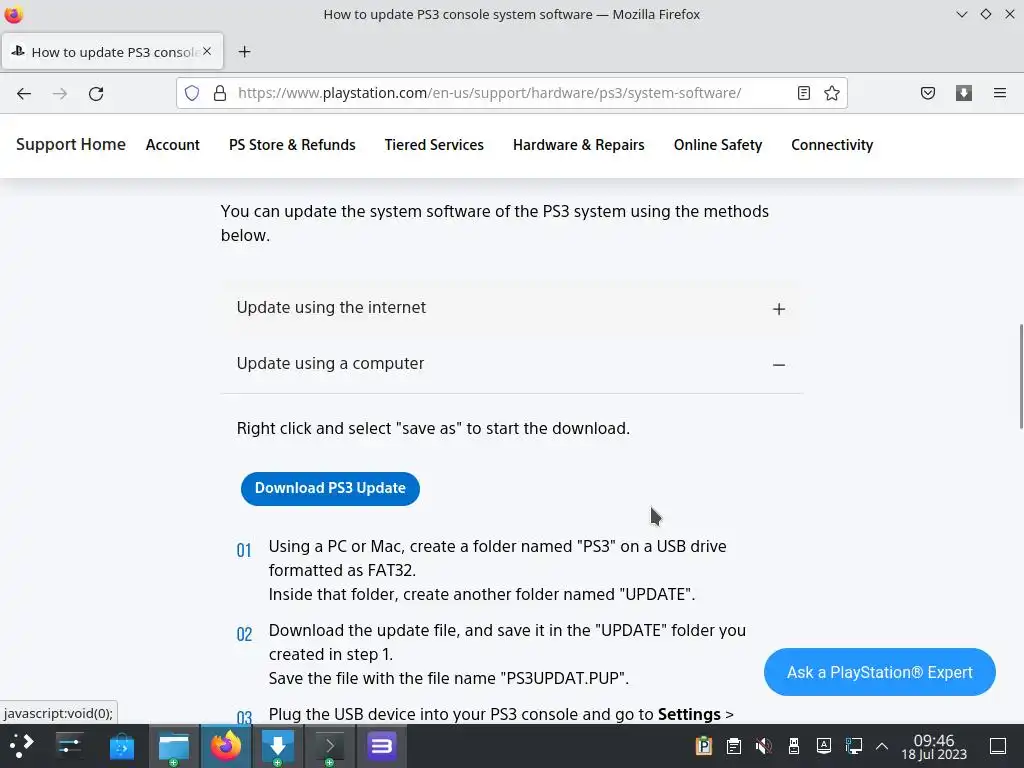The image size is (1024, 768).
Task: Open removable devices tray icon
Action: [793, 746]
